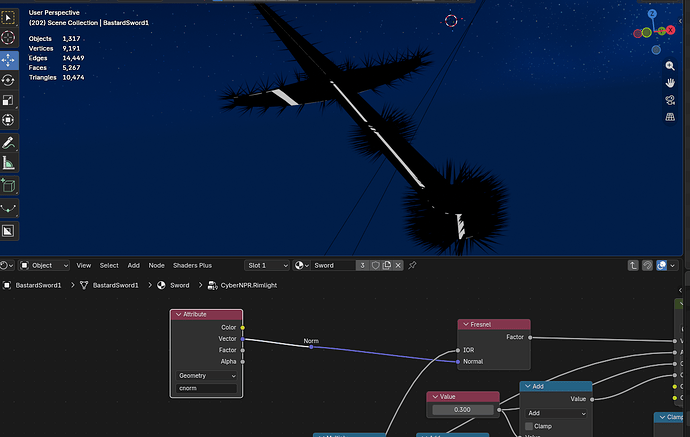Click the cnorm attribute name field
Viewport: 690px width, 437px height.
coord(206,388)
